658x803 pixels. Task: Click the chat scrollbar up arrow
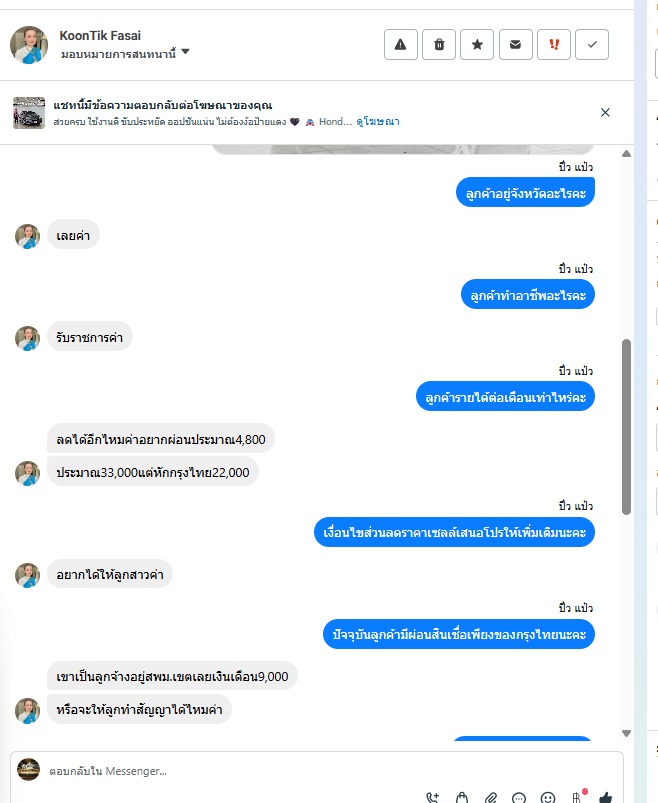point(626,154)
